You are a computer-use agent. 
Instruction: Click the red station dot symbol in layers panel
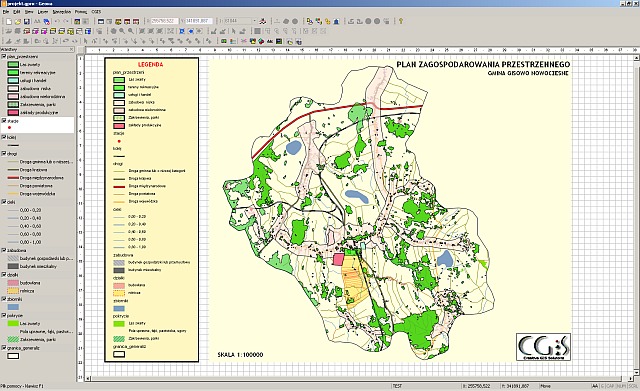click(x=9, y=128)
